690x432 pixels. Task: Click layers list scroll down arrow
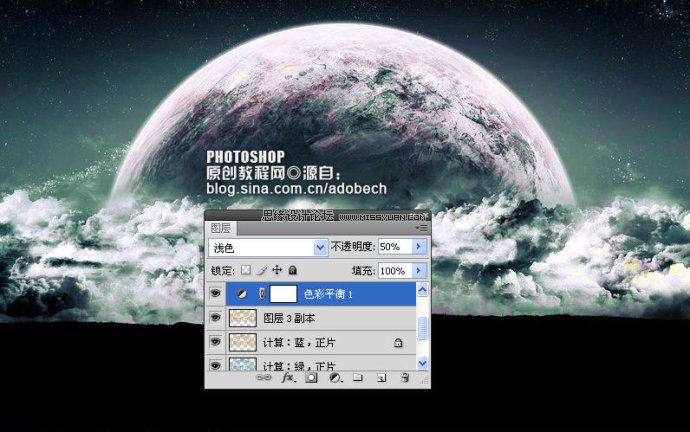click(x=422, y=363)
